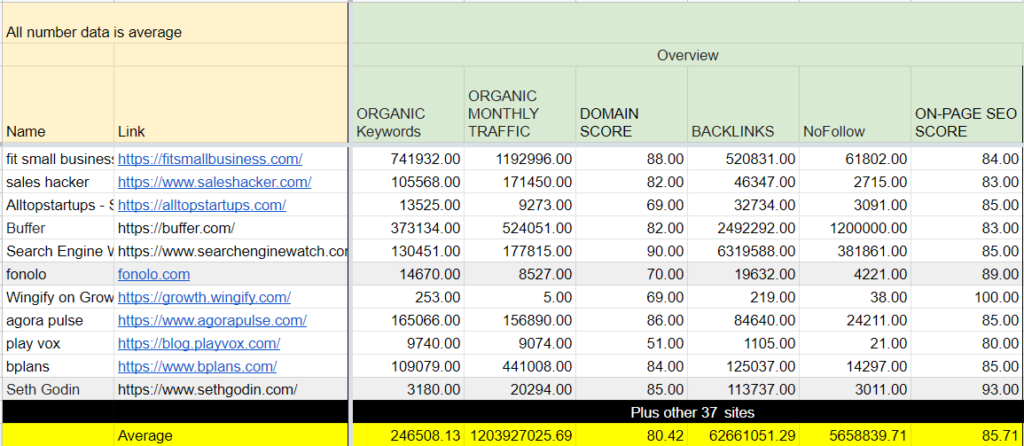Select the 'play vox' name cell
The image size is (1024, 446).
(x=57, y=343)
